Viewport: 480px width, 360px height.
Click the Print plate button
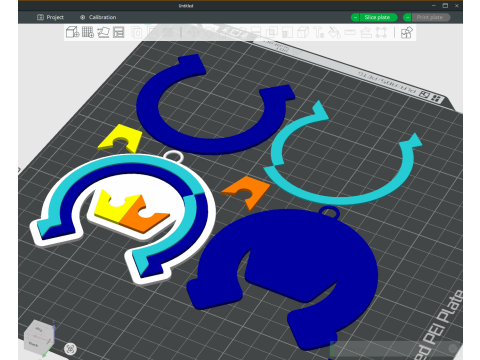tap(431, 17)
